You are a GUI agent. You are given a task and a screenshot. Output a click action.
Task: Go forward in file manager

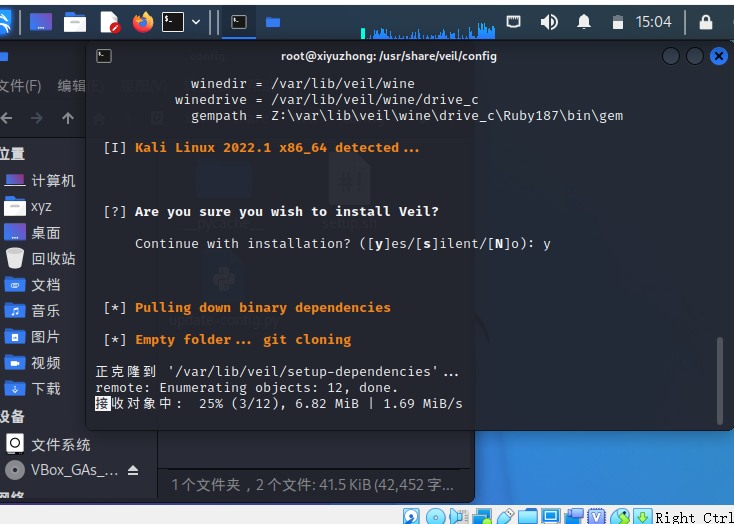coord(37,118)
